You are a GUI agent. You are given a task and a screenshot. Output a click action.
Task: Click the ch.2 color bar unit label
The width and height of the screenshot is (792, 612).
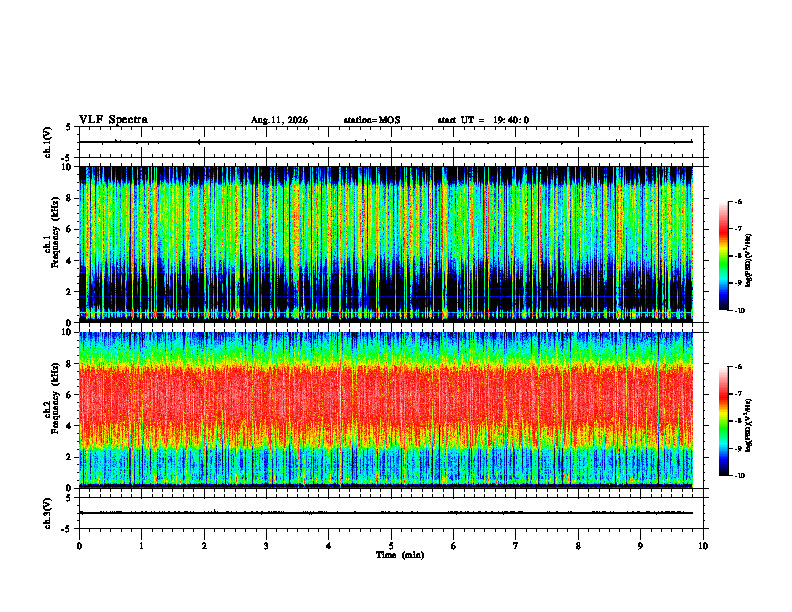pyautogui.click(x=749, y=425)
